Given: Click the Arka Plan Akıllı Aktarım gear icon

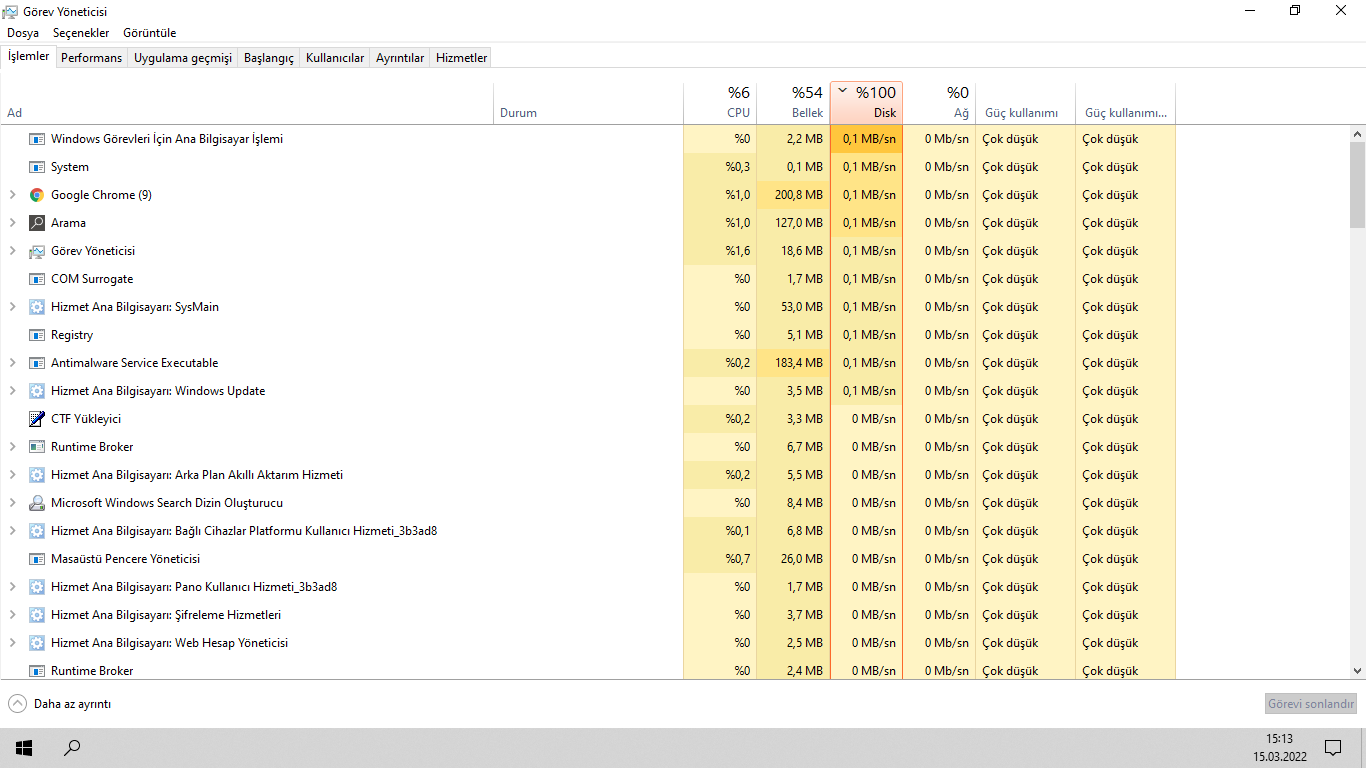Looking at the screenshot, I should pos(37,475).
